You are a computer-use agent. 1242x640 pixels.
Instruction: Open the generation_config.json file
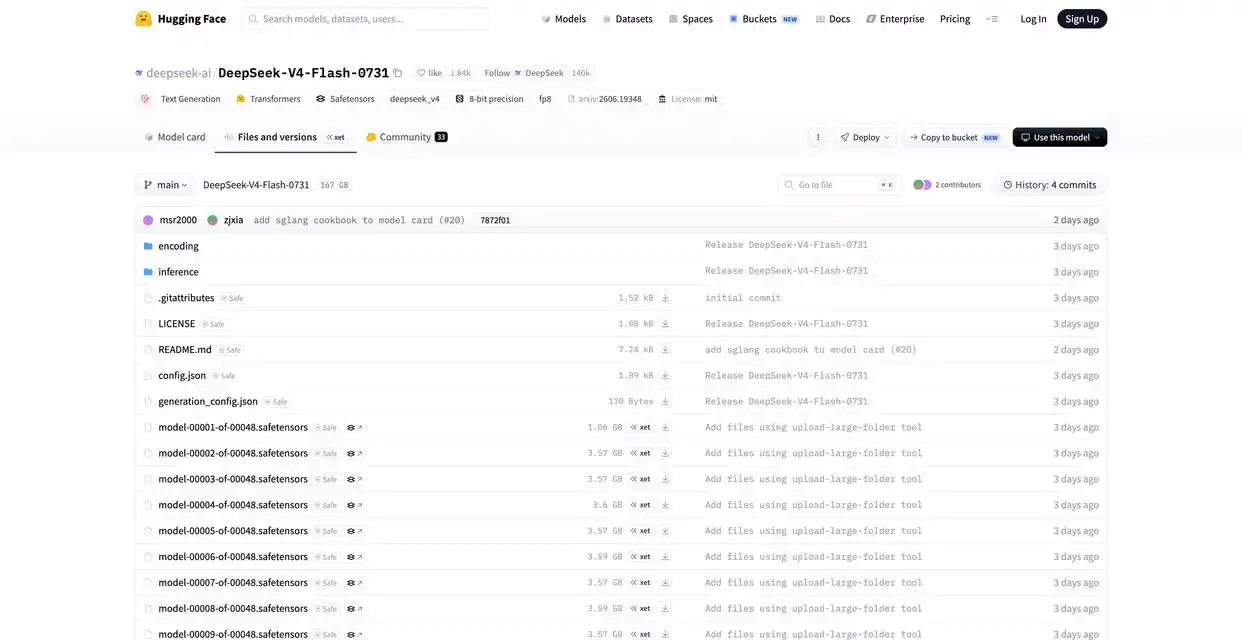[208, 401]
